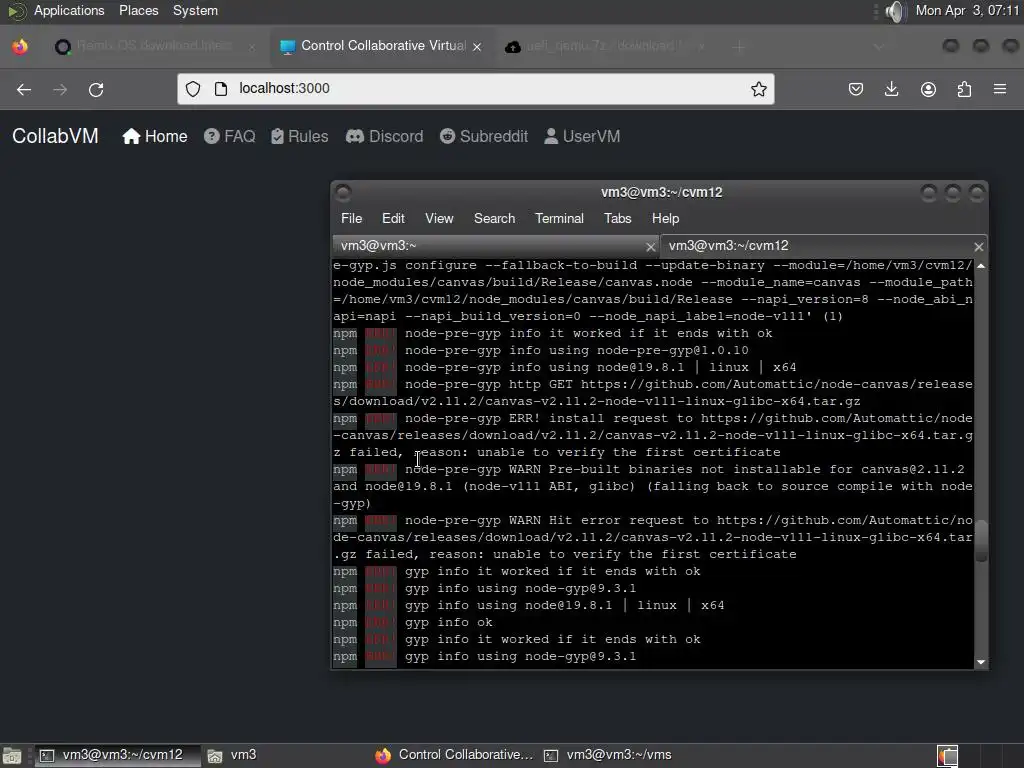1024x768 pixels.
Task: Open a new browser tab with plus
Action: click(x=739, y=46)
